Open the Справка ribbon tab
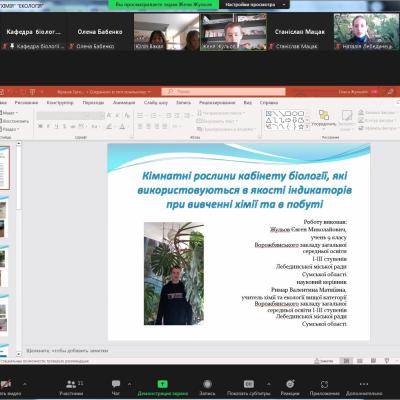Viewport: 400px width, 400px height. (269, 103)
